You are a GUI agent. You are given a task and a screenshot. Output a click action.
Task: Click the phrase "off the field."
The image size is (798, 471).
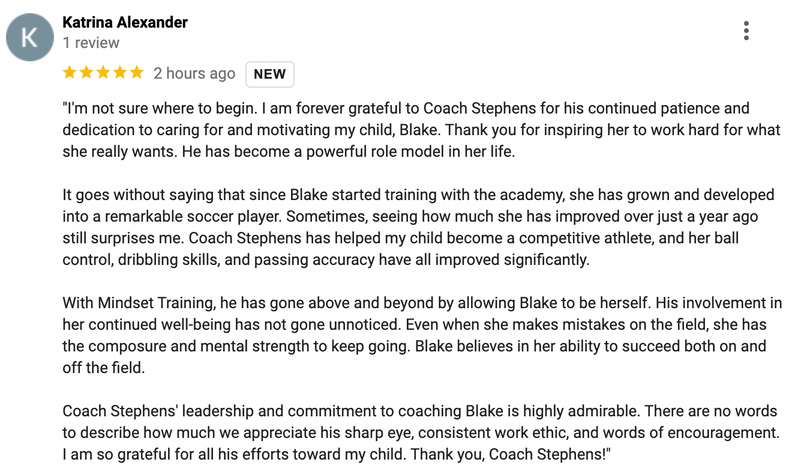point(105,368)
